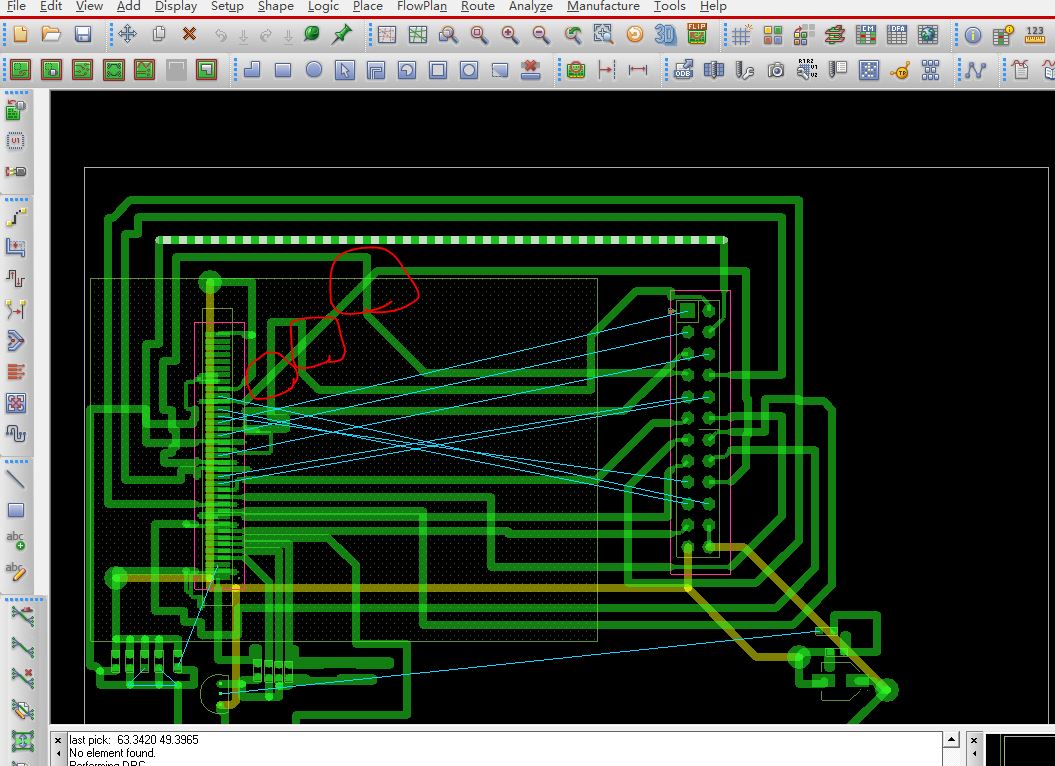Click the globe spreadsheet icon
1055x766 pixels.
click(x=928, y=35)
